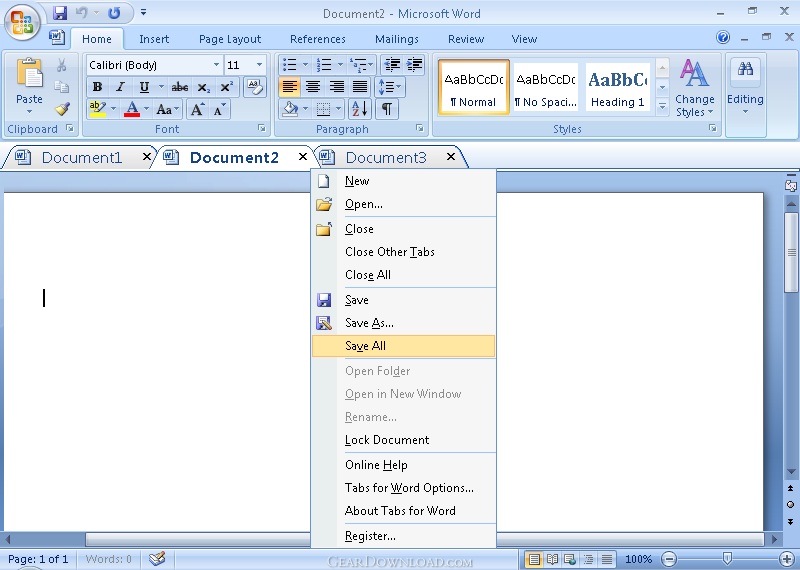Screen dimensions: 800x570
Task: Click the zoom slider handle
Action: click(728, 559)
